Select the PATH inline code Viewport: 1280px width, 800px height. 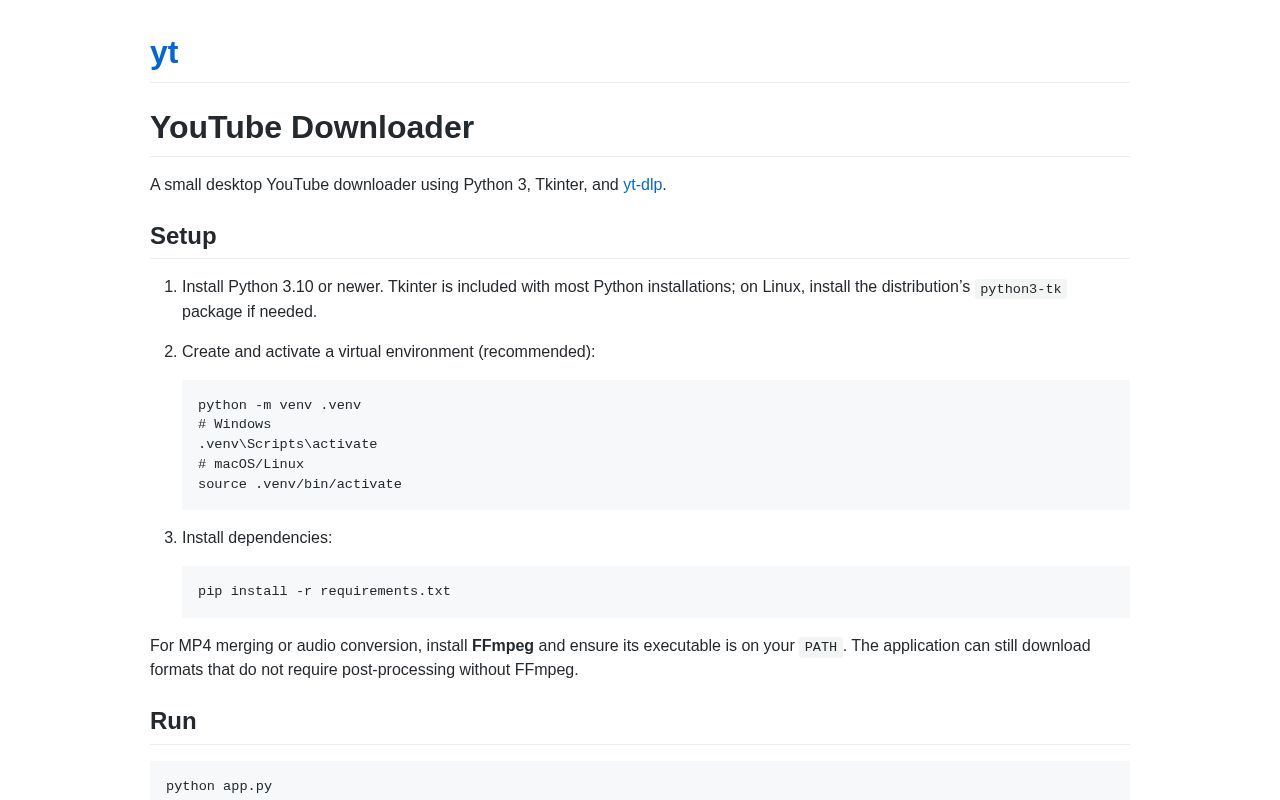point(821,647)
